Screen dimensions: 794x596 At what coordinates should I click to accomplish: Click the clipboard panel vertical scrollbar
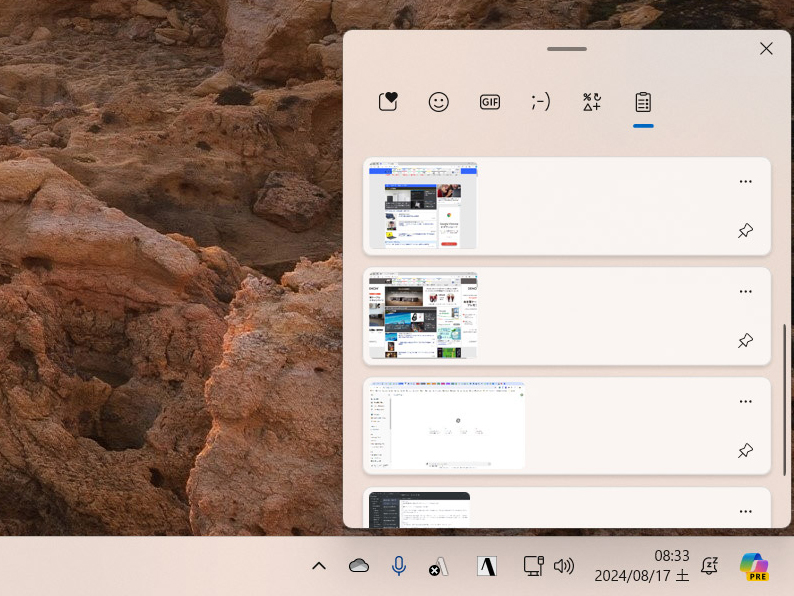784,400
